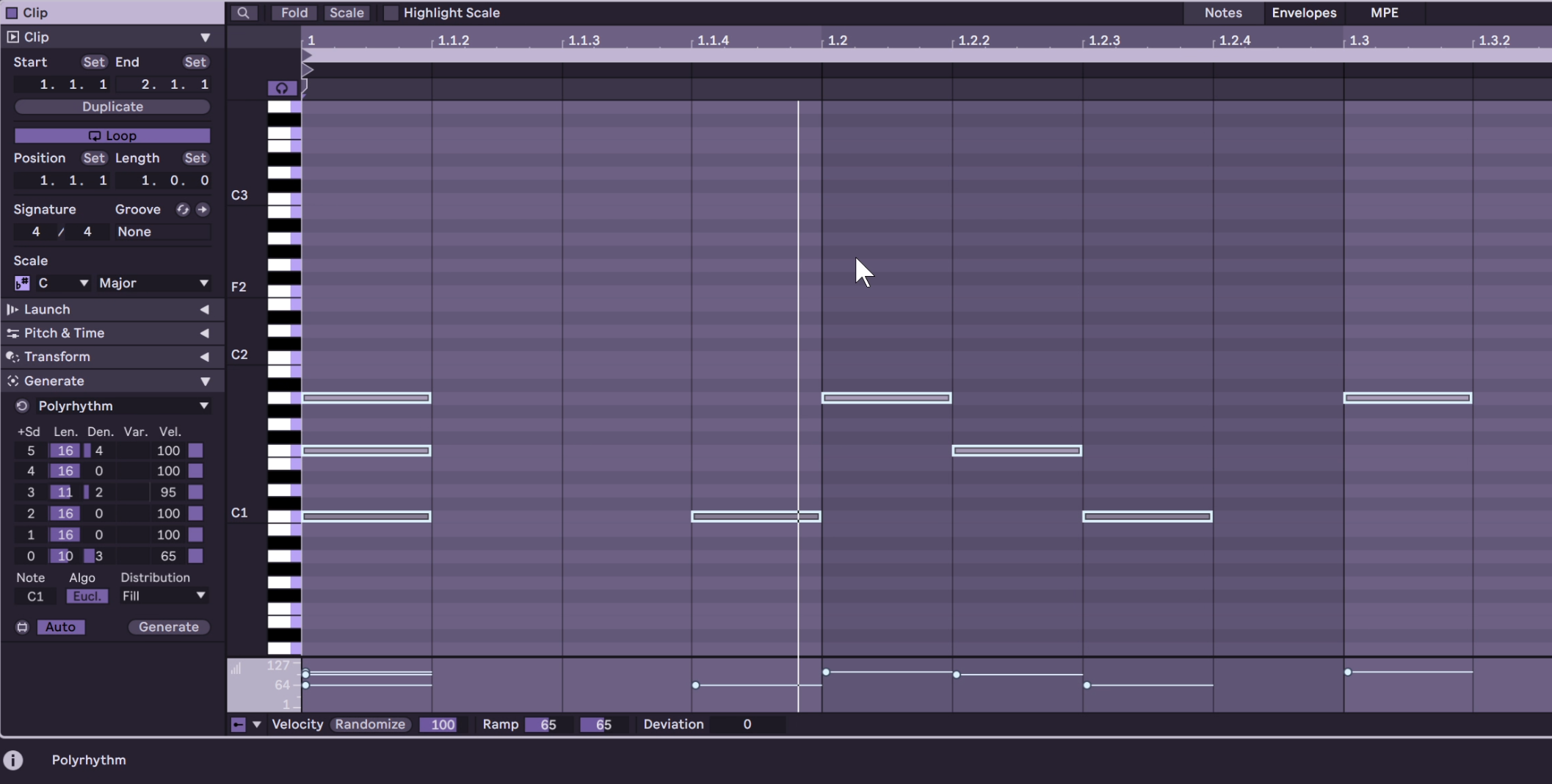
Task: Toggle the Loop button off
Action: click(112, 136)
